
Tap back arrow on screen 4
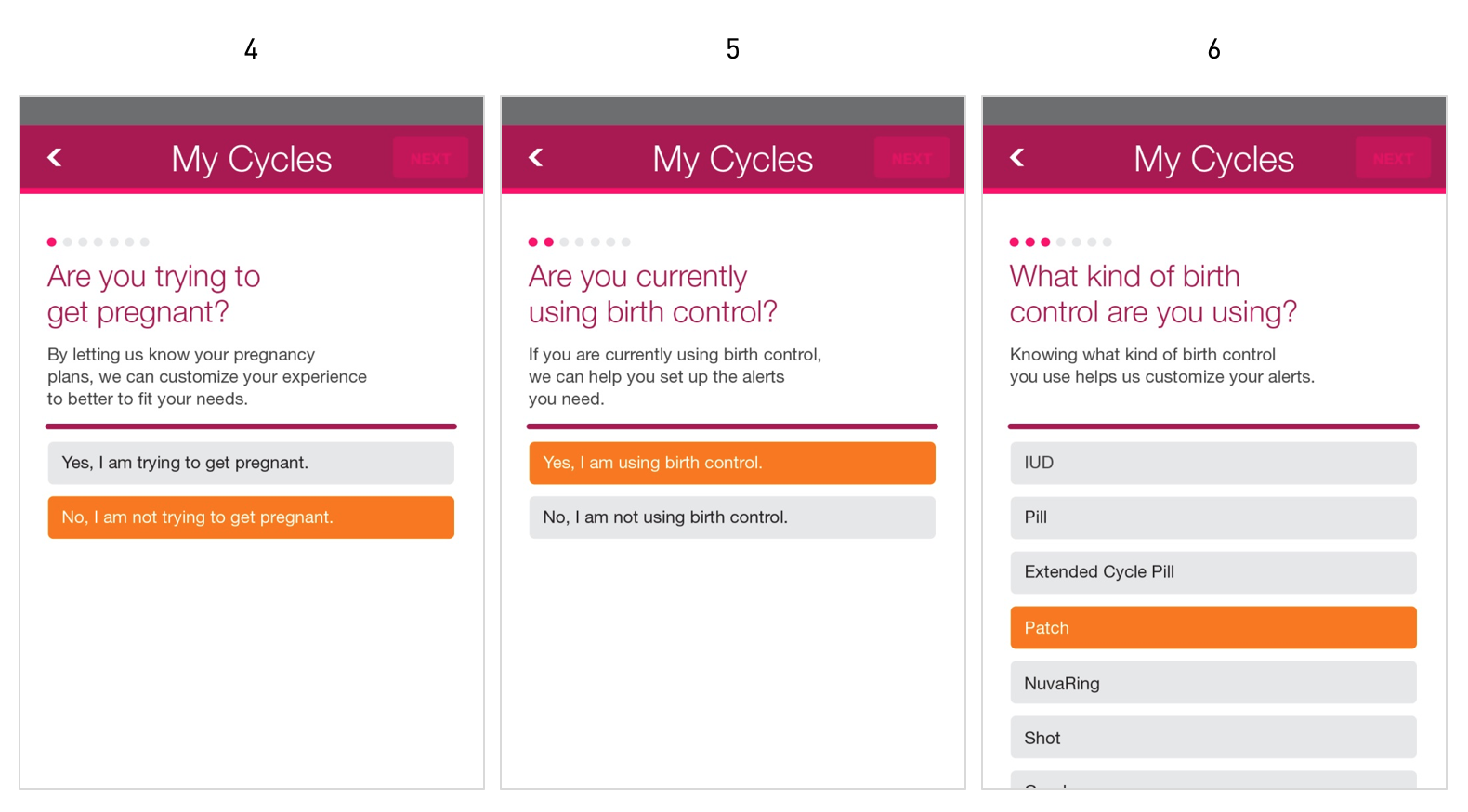[x=55, y=158]
